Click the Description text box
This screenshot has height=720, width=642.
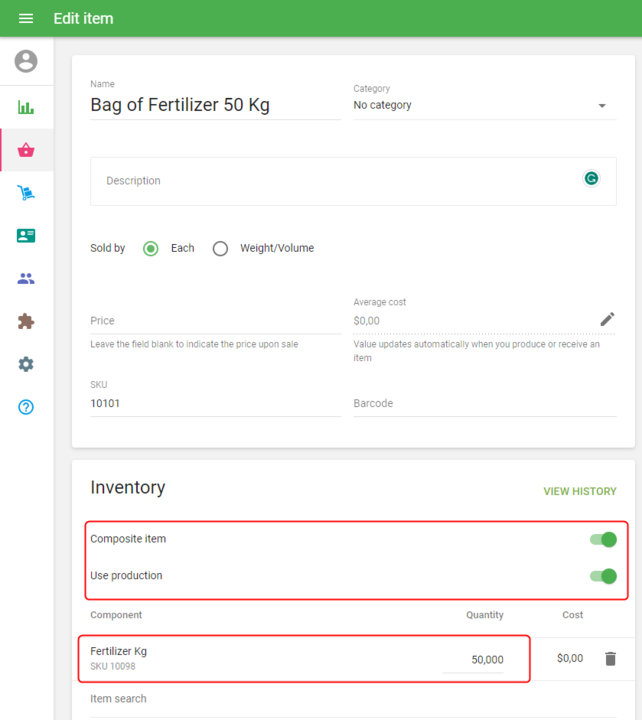(340, 181)
